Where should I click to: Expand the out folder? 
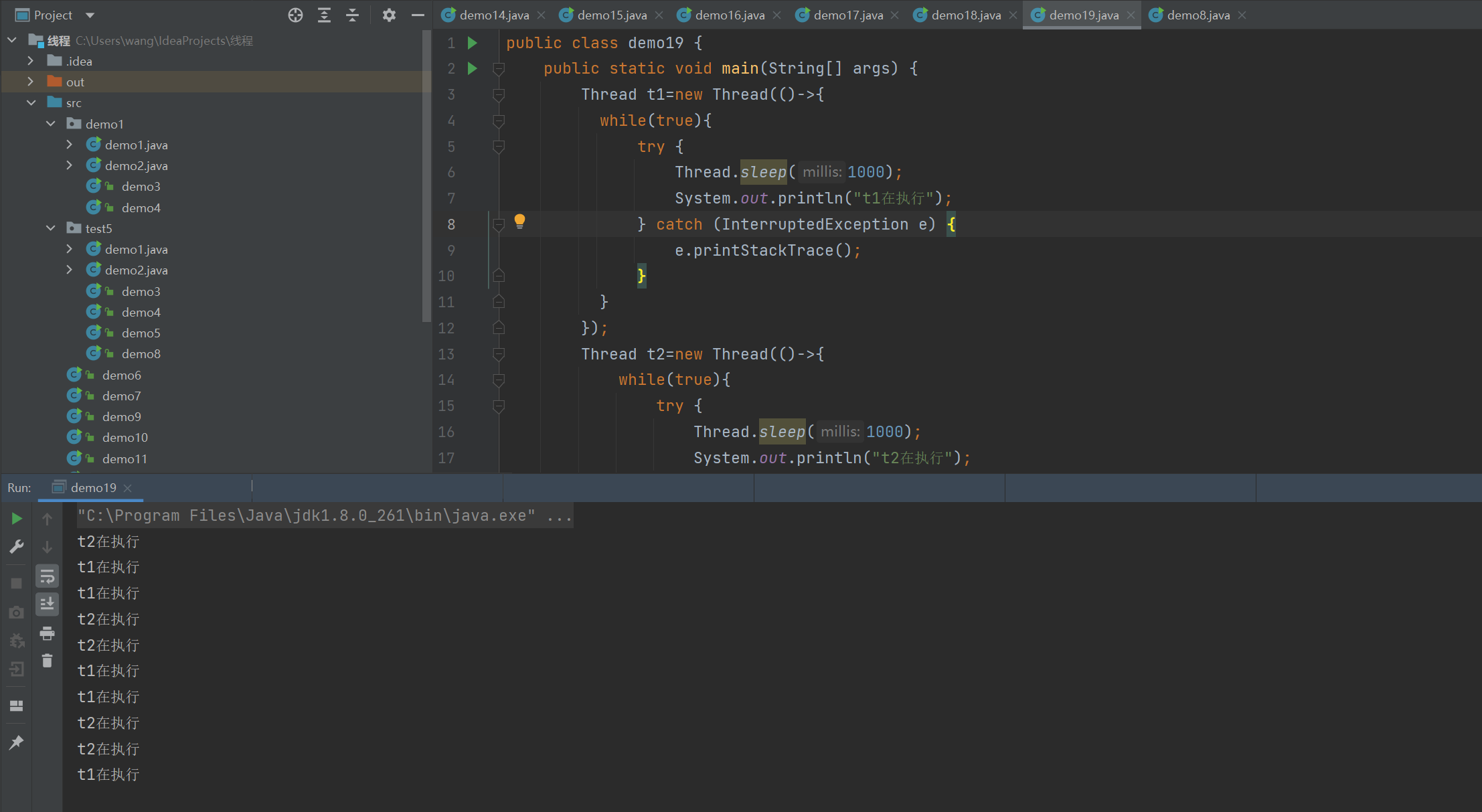pyautogui.click(x=30, y=82)
